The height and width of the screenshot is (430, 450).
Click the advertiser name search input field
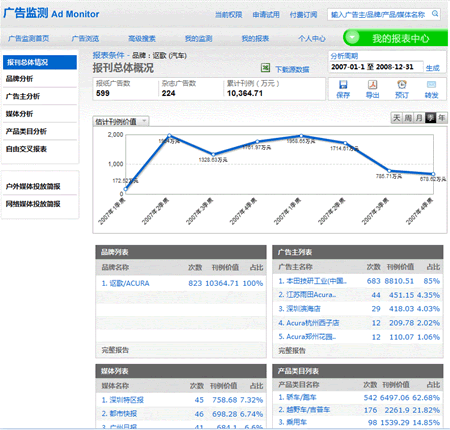pos(379,14)
